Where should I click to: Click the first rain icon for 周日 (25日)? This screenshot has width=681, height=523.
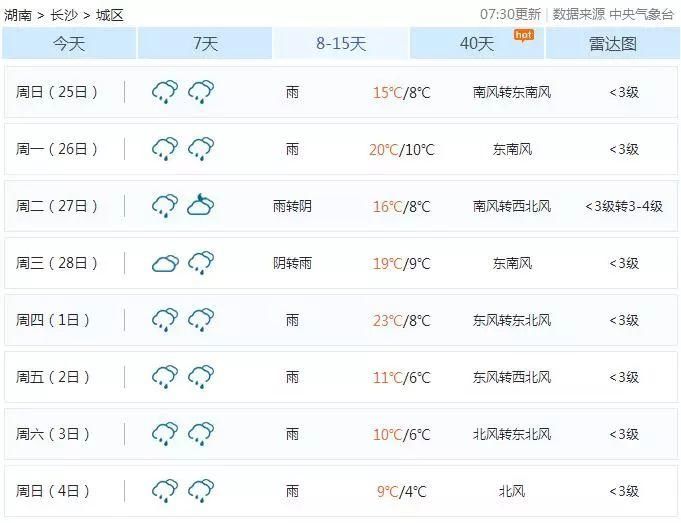(x=165, y=93)
